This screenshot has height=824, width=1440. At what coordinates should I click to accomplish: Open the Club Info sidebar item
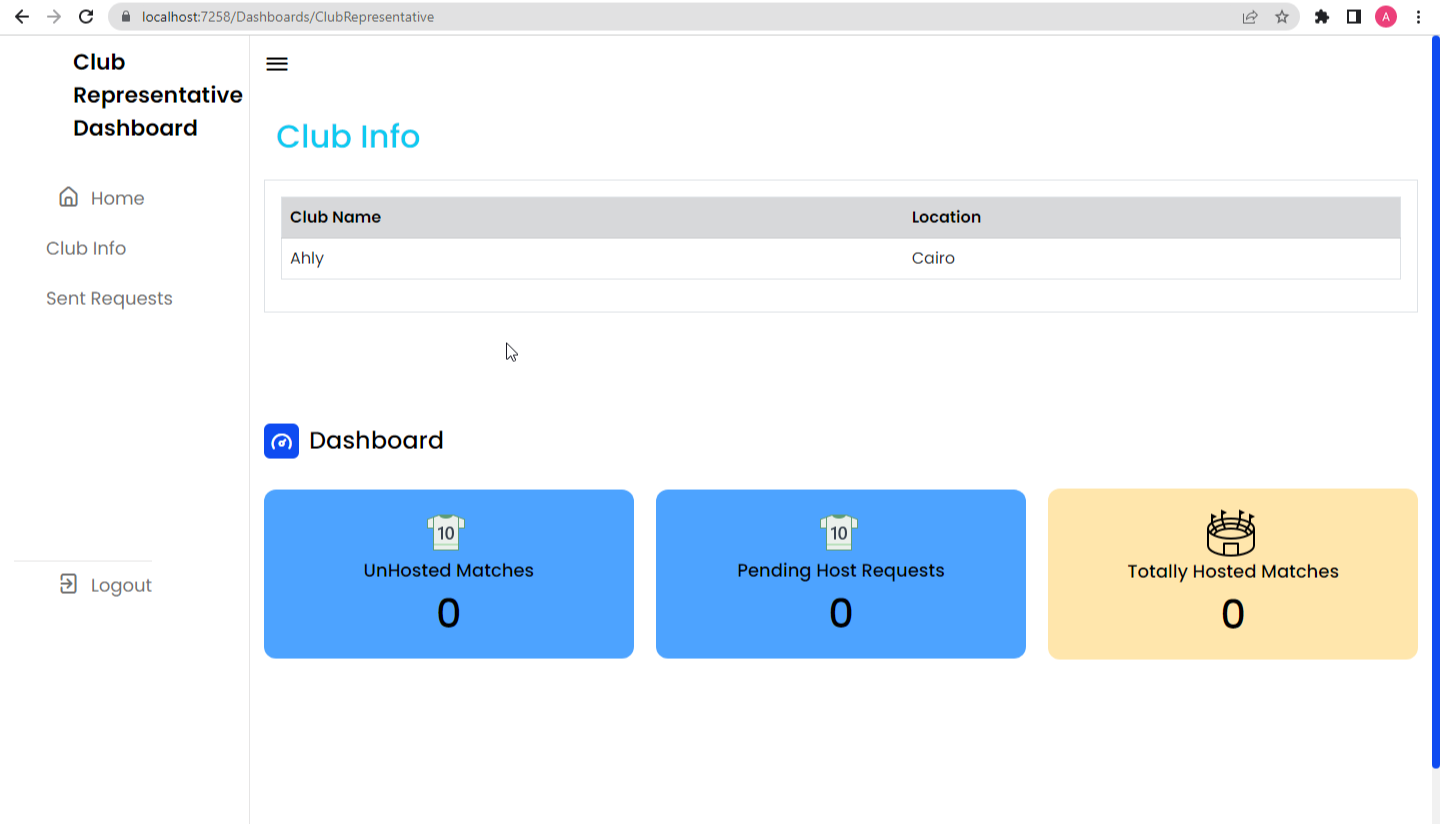(86, 247)
